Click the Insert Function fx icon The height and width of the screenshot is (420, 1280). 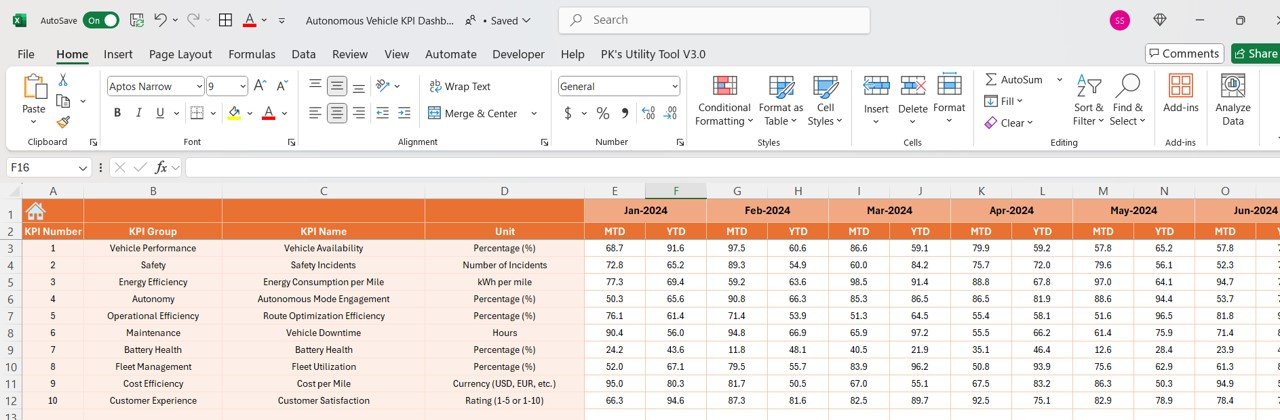160,167
